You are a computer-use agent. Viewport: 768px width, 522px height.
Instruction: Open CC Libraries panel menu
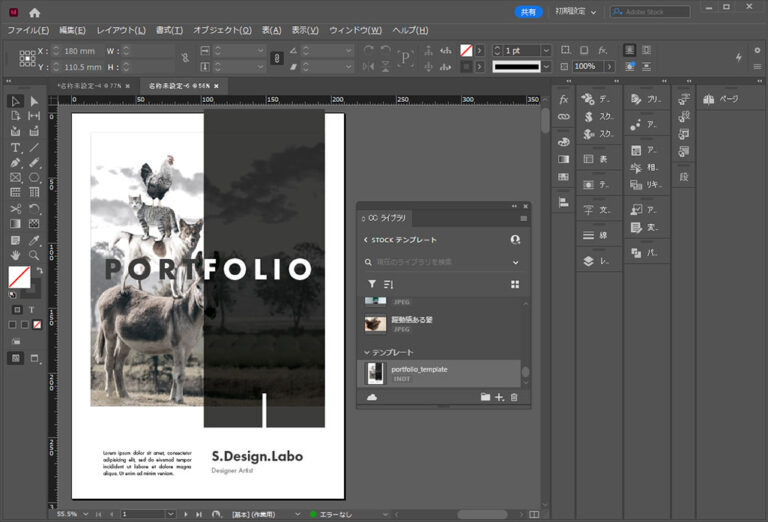tap(524, 218)
